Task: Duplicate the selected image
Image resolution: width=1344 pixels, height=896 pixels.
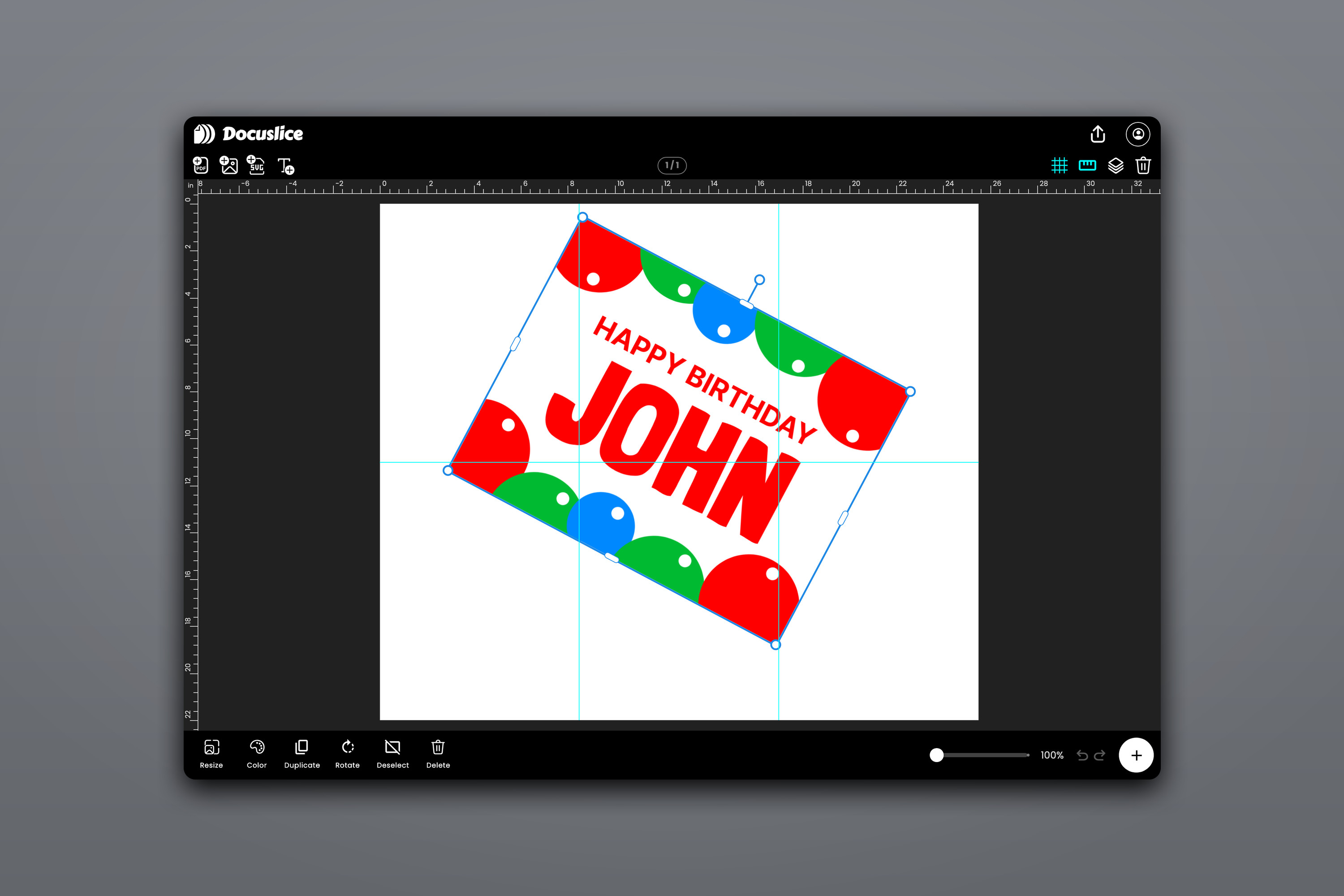Action: (x=302, y=754)
